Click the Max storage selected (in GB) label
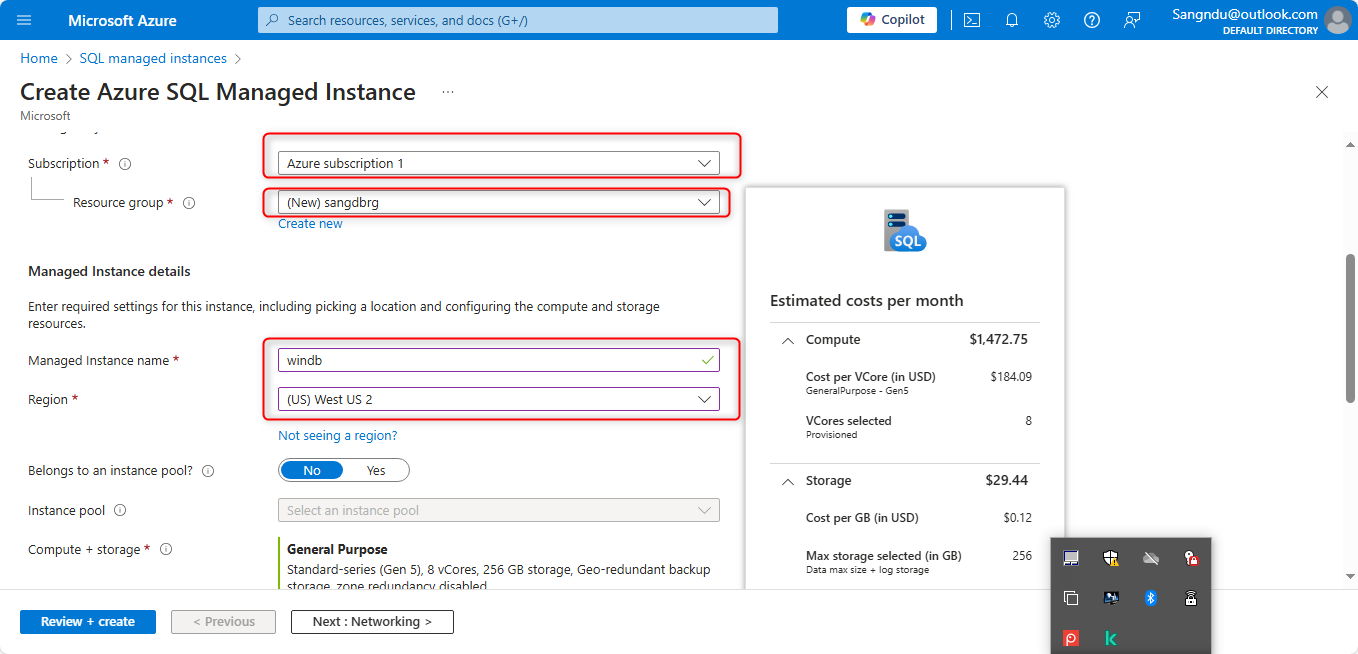This screenshot has width=1358, height=654. (x=883, y=556)
